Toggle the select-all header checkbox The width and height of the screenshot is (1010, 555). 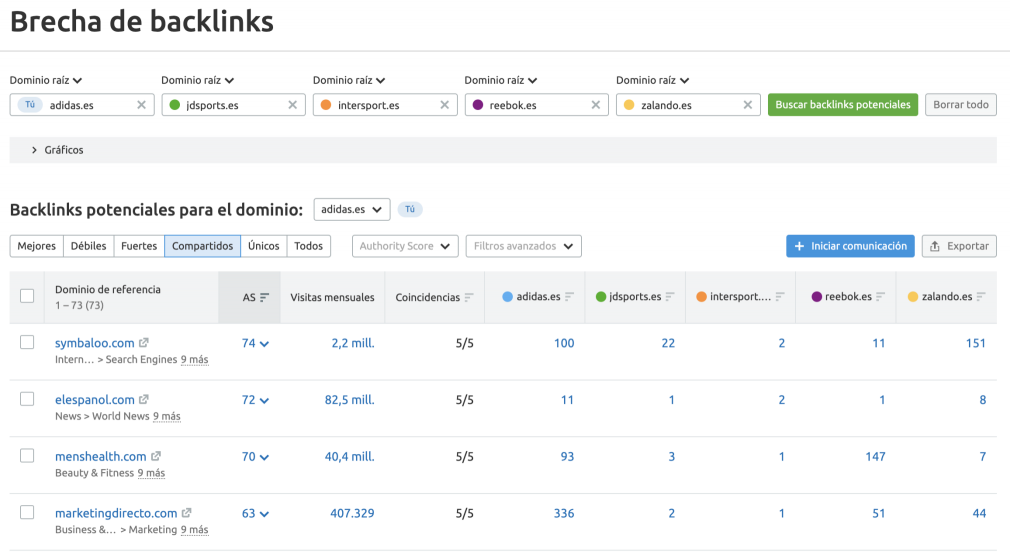pyautogui.click(x=27, y=296)
